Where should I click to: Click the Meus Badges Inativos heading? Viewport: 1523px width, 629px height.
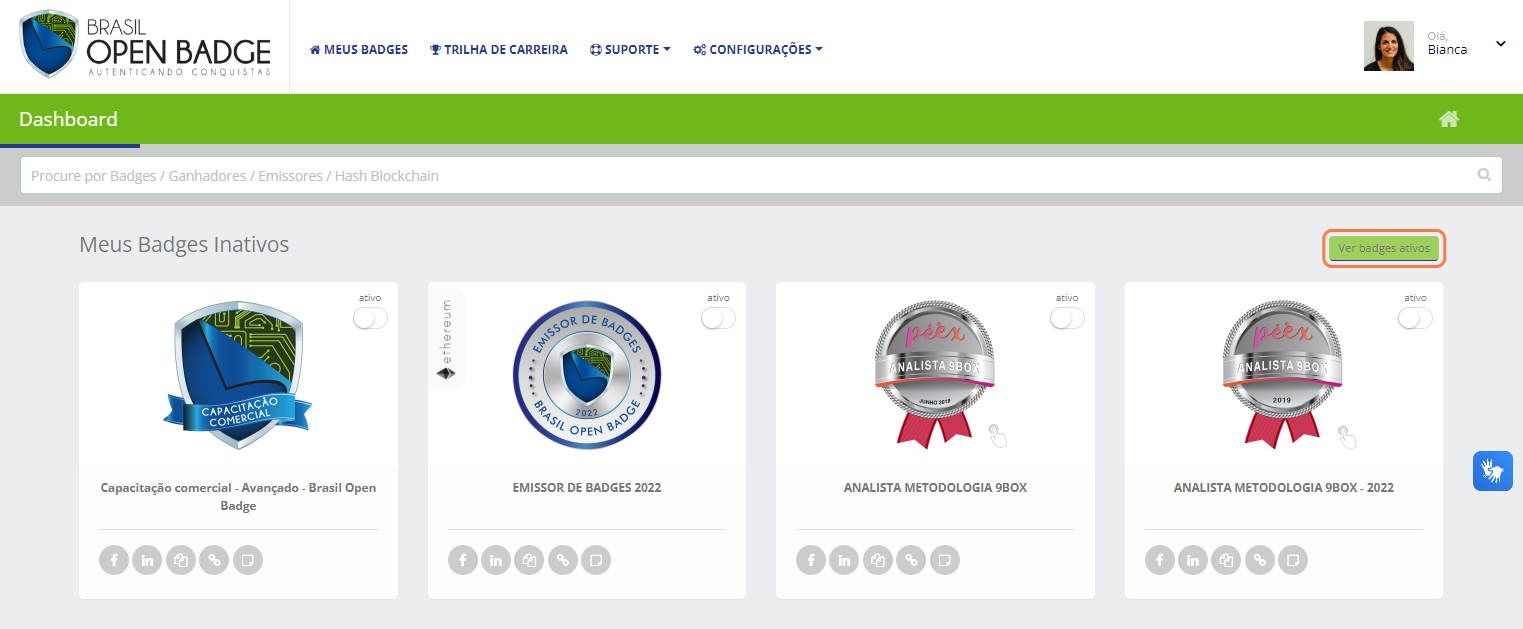[x=184, y=244]
